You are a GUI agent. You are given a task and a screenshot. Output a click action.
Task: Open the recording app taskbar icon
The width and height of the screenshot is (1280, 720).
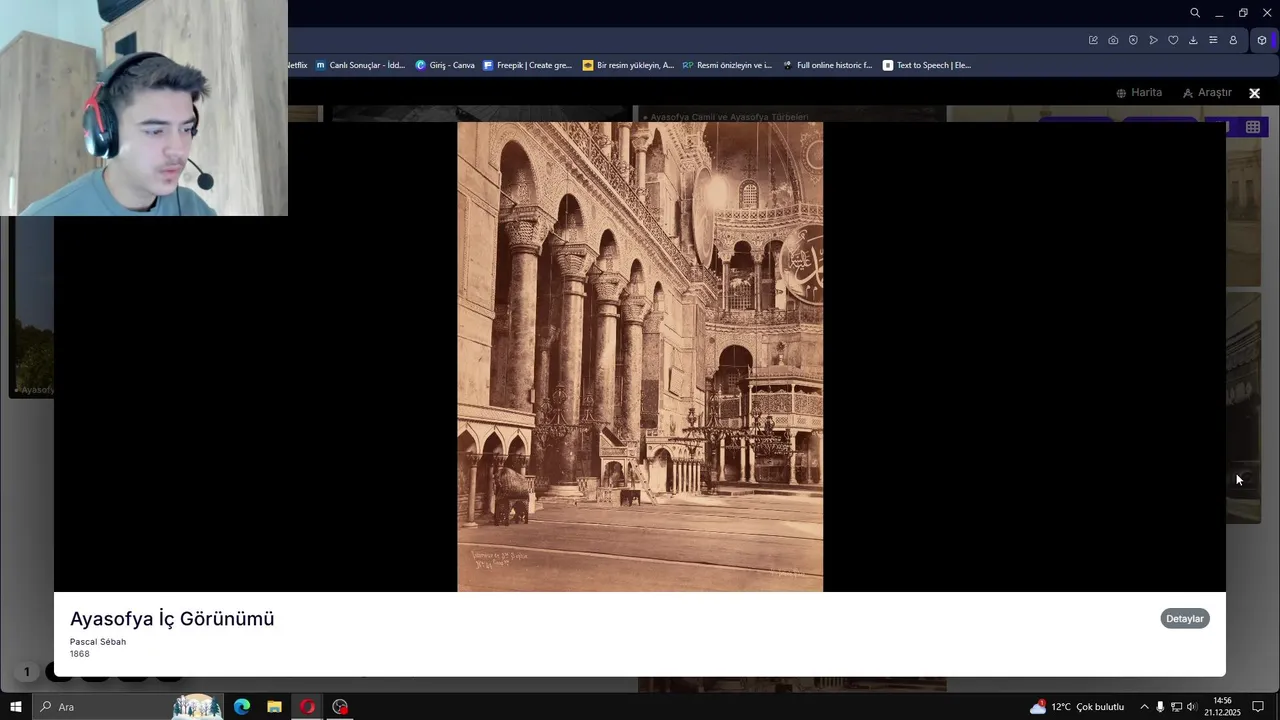[x=340, y=707]
